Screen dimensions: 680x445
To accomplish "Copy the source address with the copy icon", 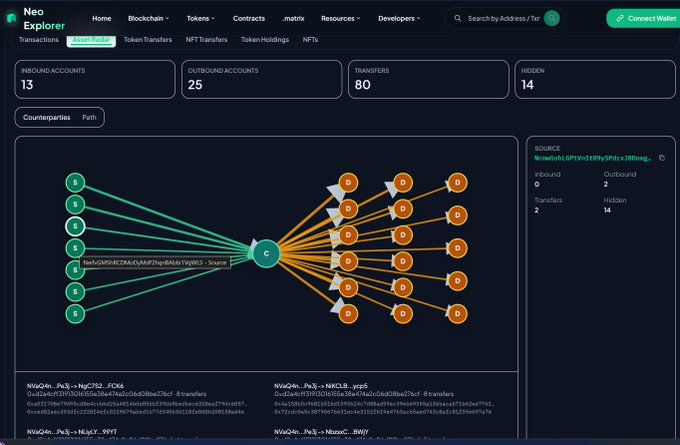I will [662, 158].
